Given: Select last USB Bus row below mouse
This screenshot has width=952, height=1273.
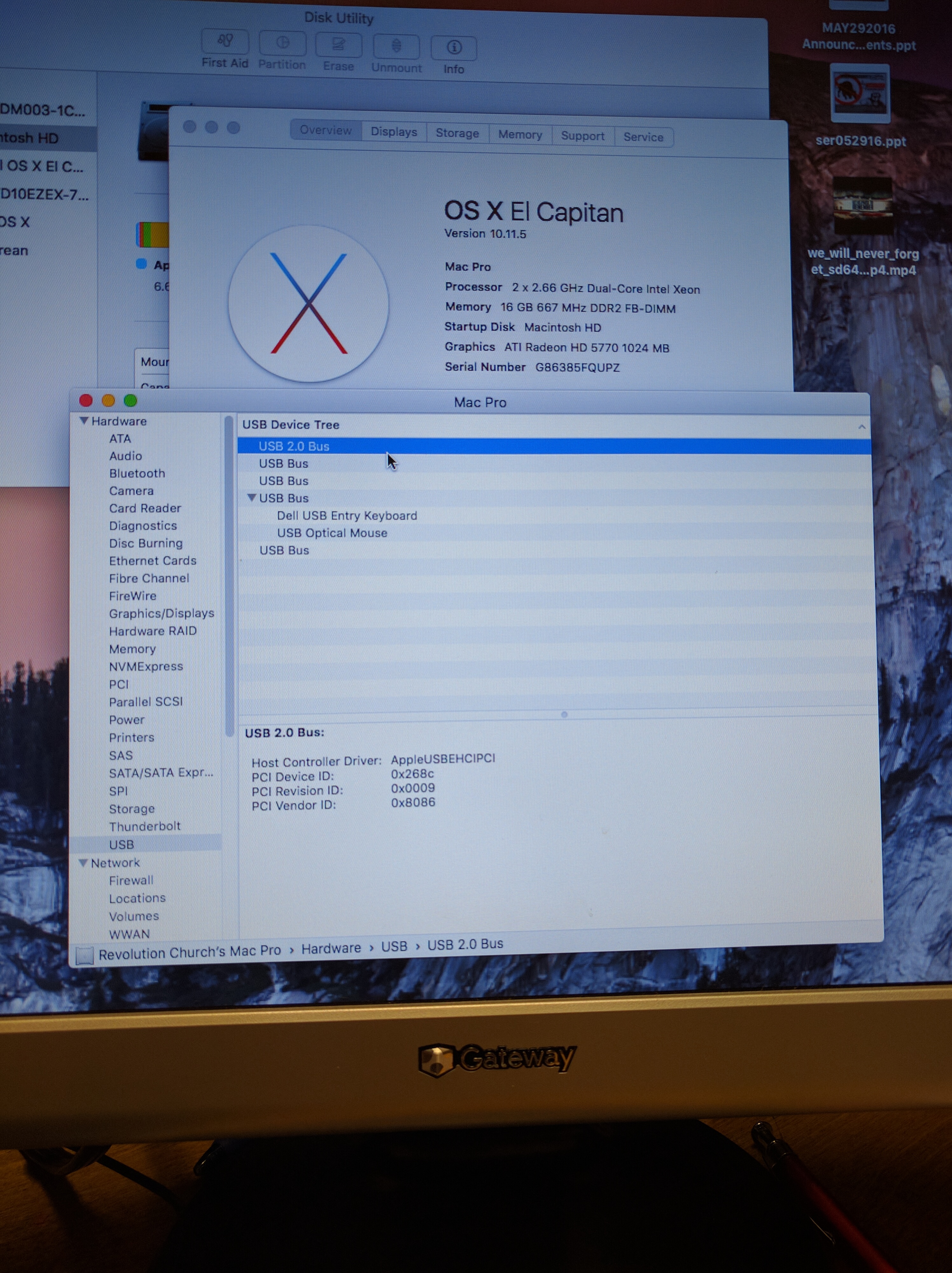Looking at the screenshot, I should click(x=556, y=550).
